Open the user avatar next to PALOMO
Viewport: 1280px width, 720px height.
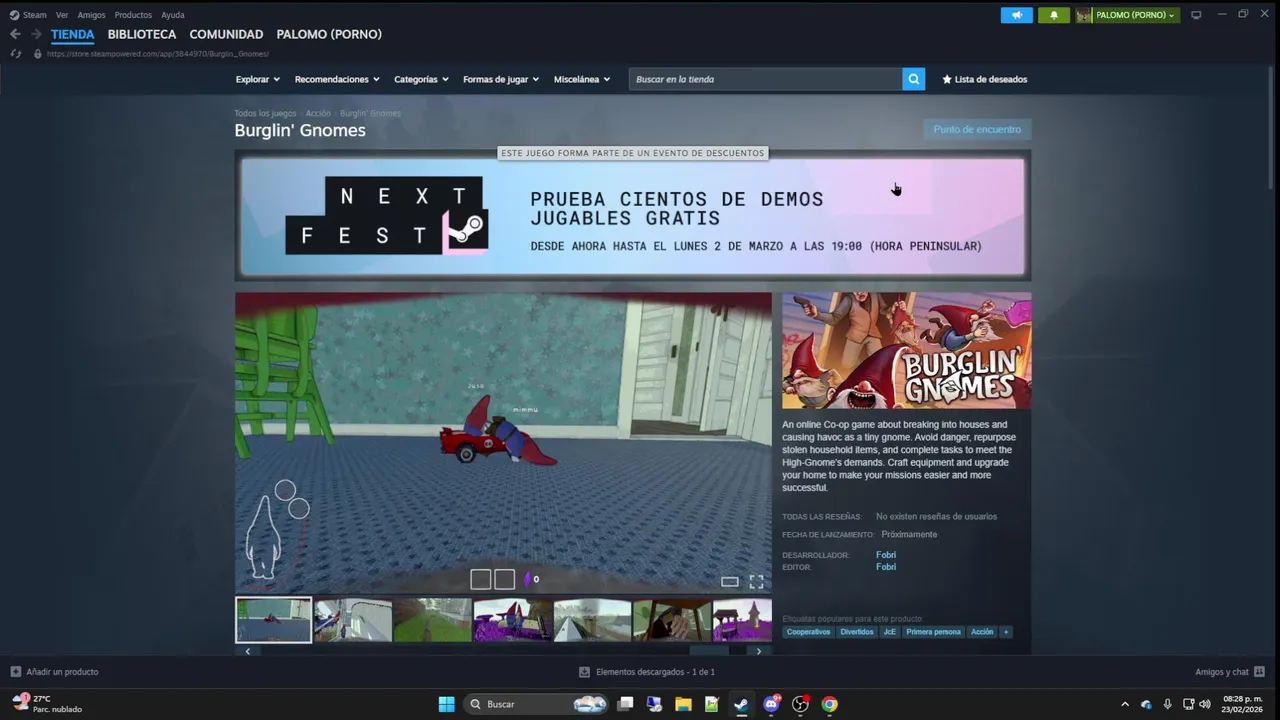pyautogui.click(x=1084, y=15)
